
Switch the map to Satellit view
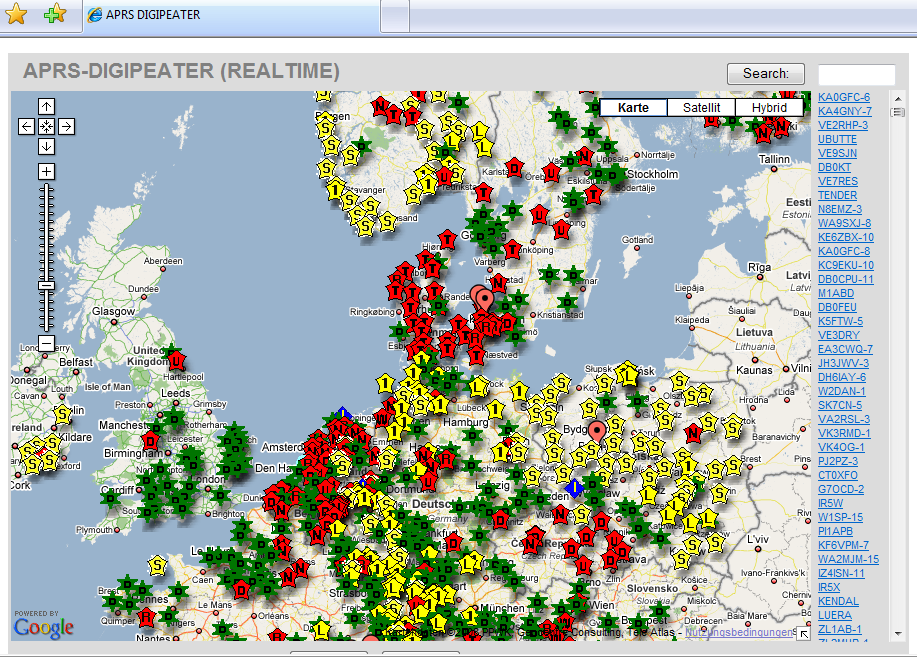point(701,108)
